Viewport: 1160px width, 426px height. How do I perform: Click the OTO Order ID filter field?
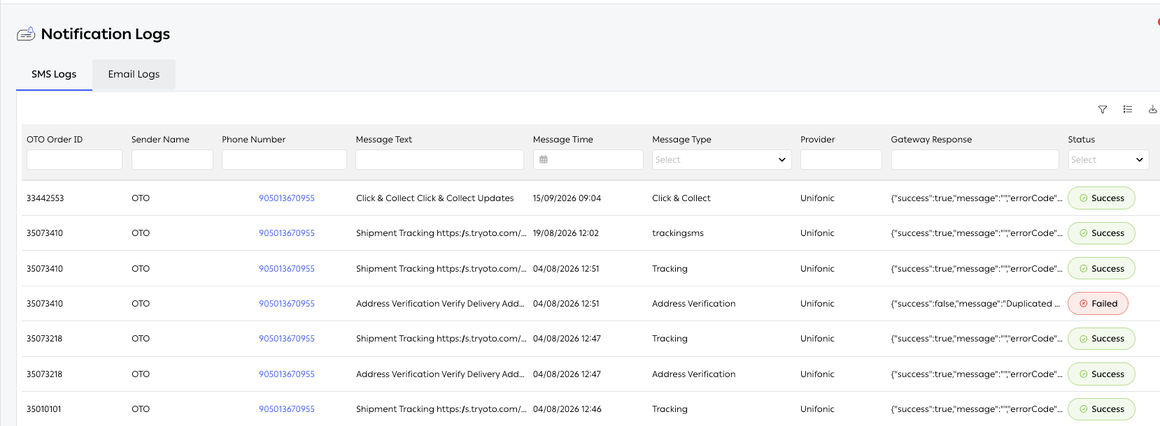(74, 160)
